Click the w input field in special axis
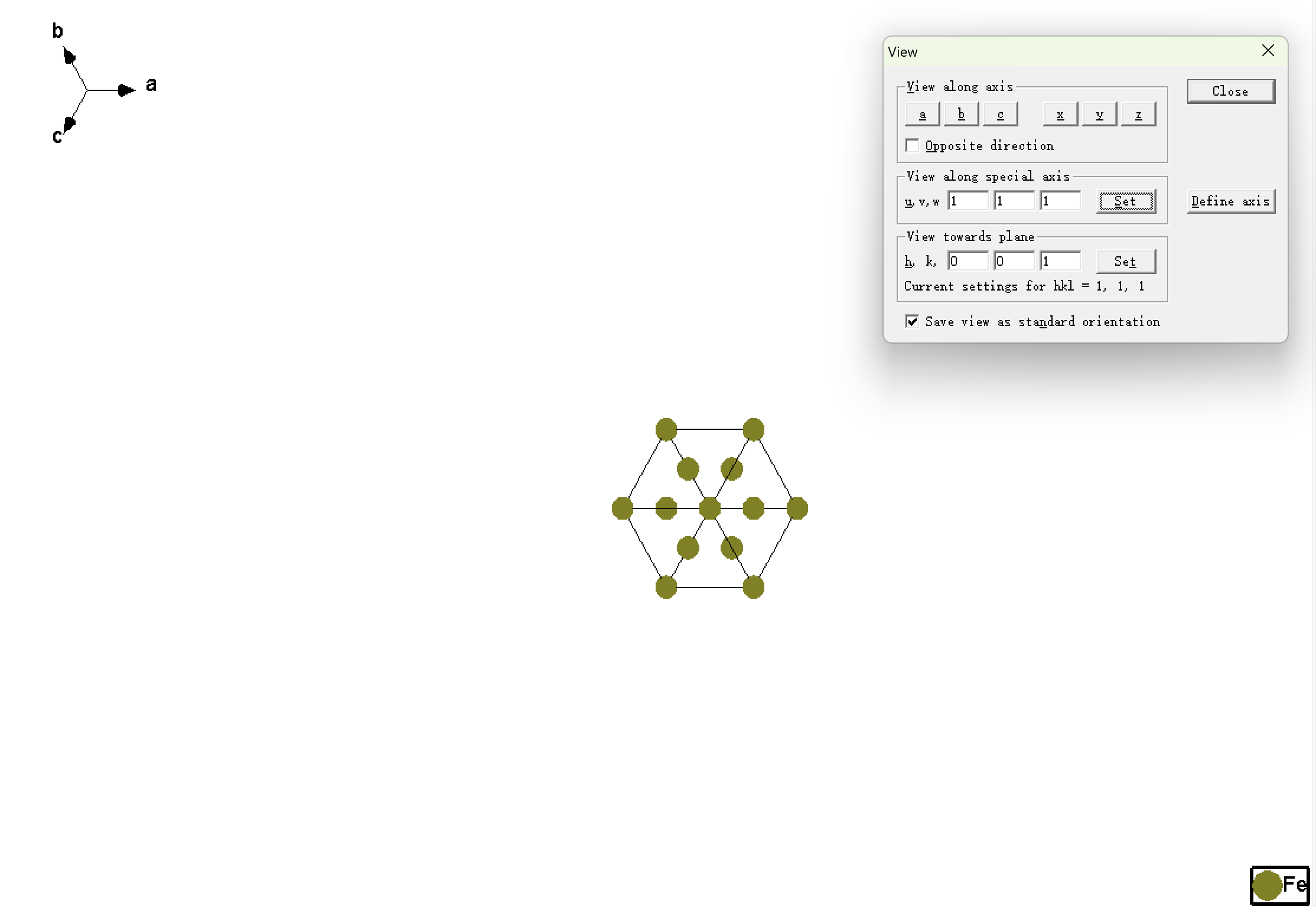The height and width of the screenshot is (907, 1316). tap(1060, 201)
